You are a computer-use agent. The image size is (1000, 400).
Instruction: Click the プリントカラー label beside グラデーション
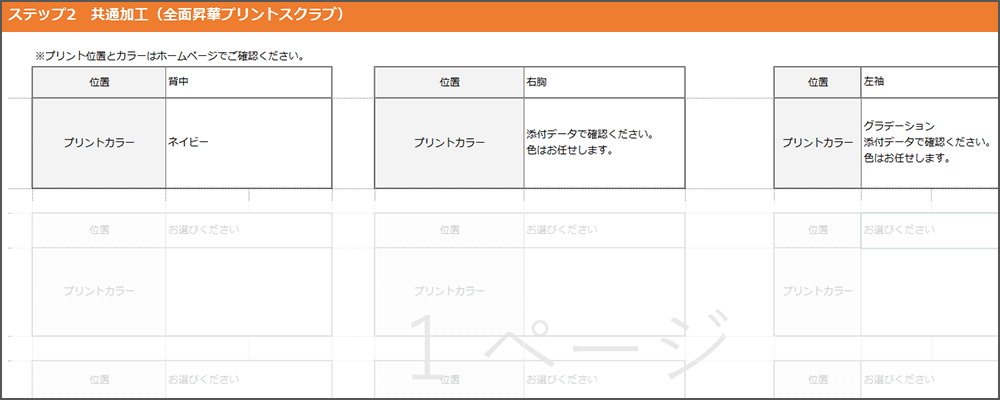(817, 143)
